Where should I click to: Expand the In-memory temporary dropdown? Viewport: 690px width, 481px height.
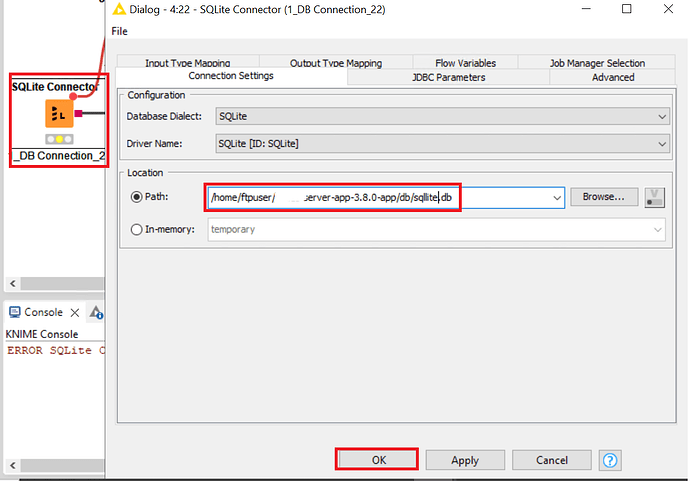click(x=657, y=229)
